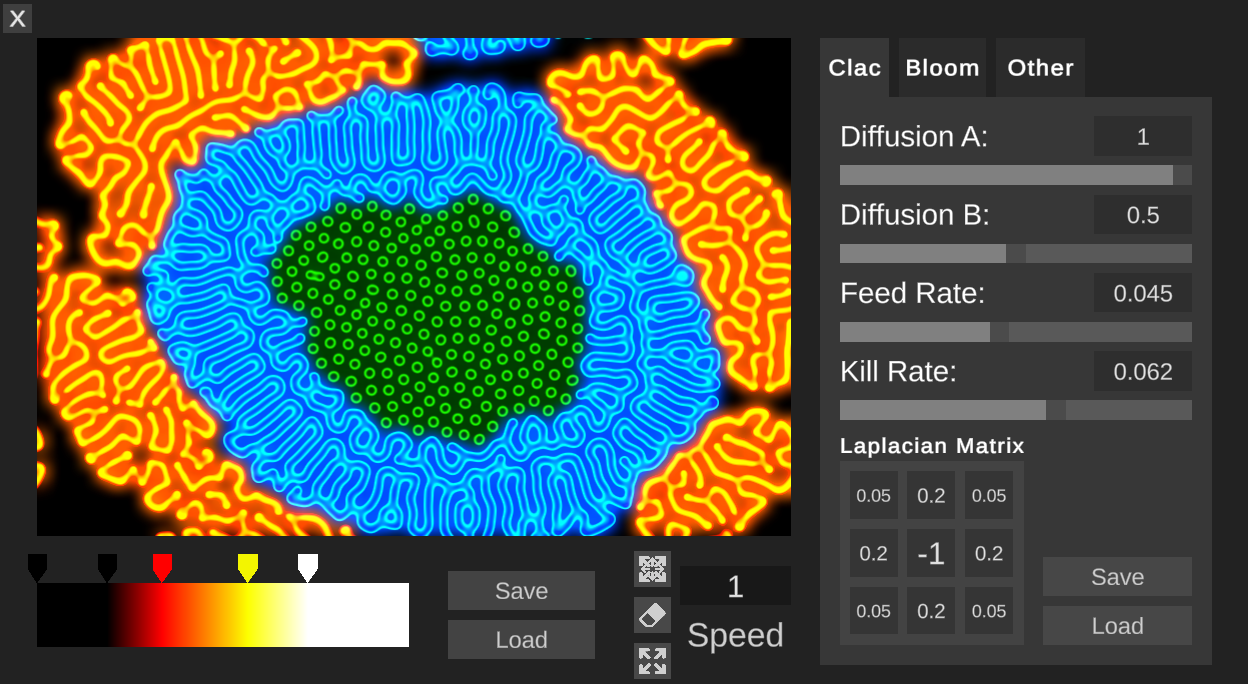
Task: Select the red gradient stop marker
Action: 162,565
